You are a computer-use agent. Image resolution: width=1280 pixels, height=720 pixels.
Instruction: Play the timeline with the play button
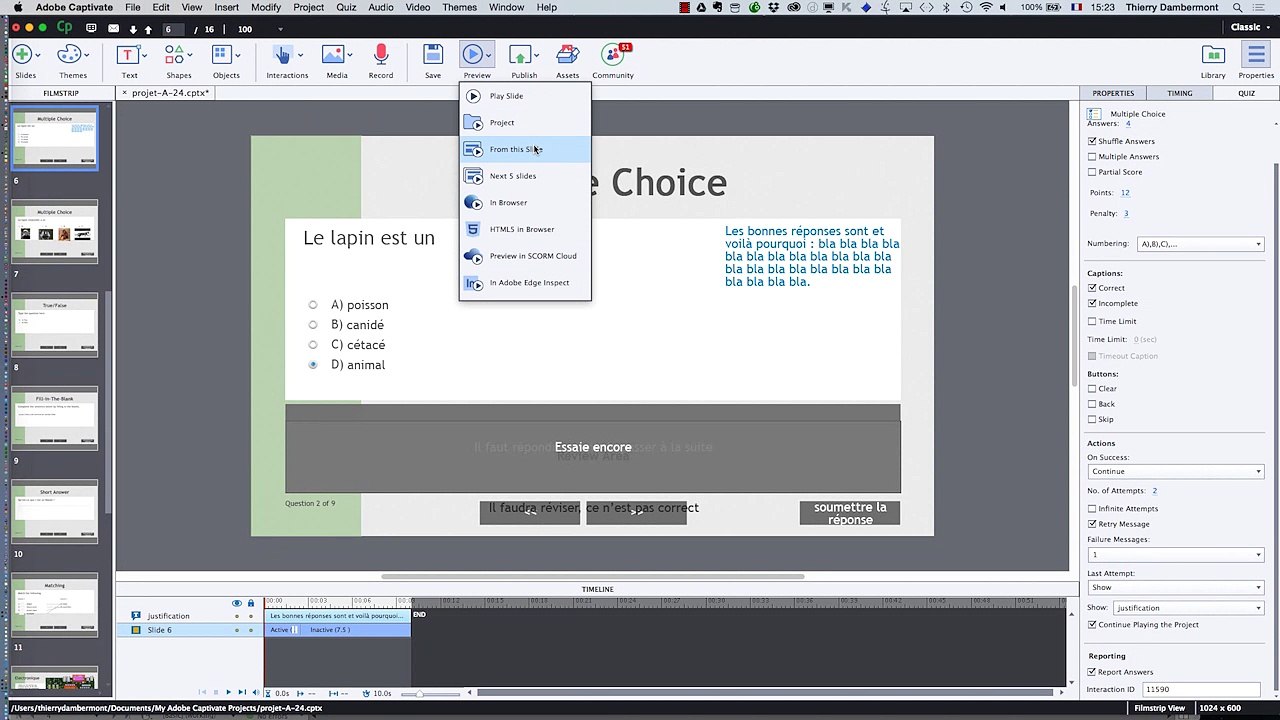coord(228,692)
